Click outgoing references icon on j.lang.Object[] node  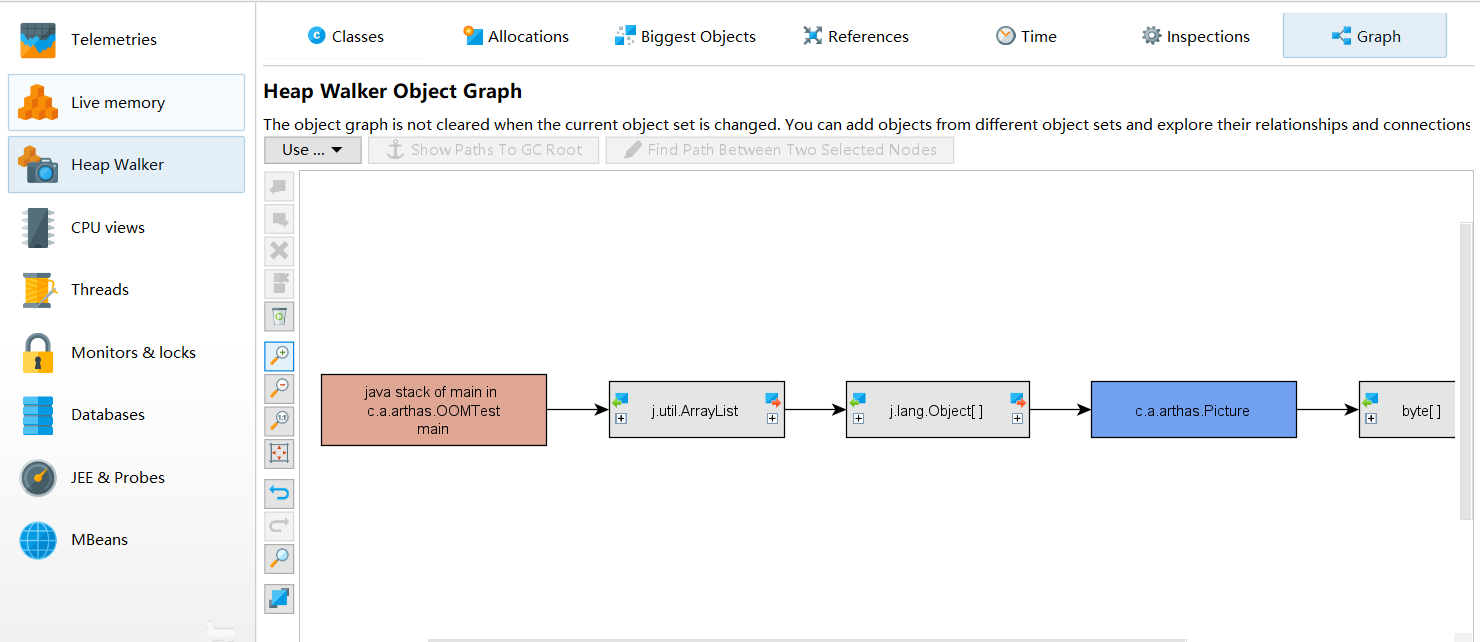(1018, 400)
